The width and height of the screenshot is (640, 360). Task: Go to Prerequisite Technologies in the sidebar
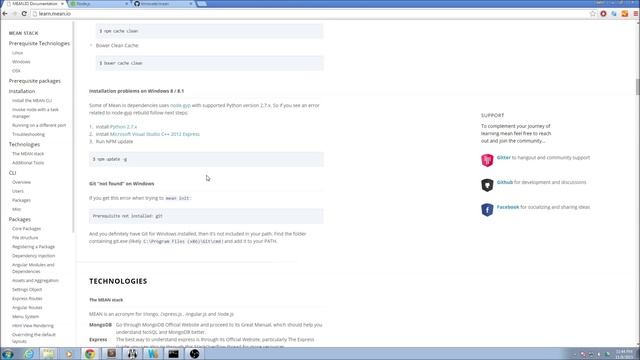tap(39, 44)
